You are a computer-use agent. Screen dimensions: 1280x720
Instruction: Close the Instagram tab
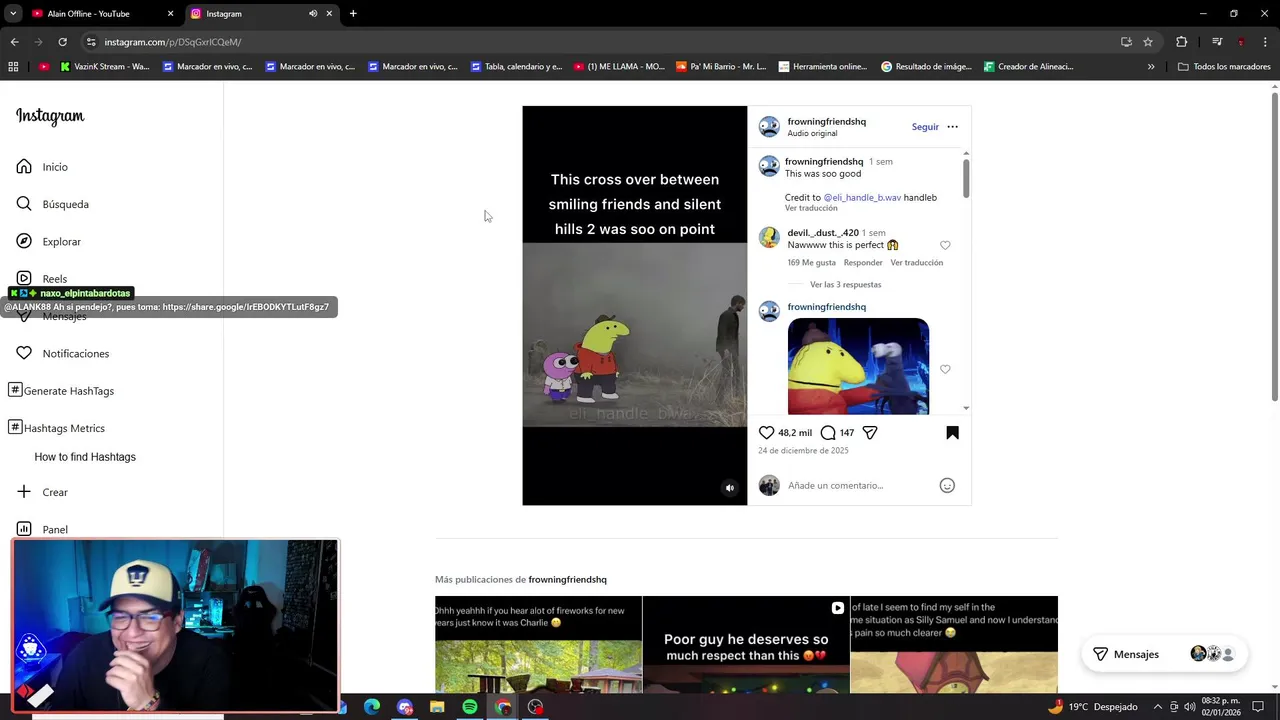(x=329, y=14)
